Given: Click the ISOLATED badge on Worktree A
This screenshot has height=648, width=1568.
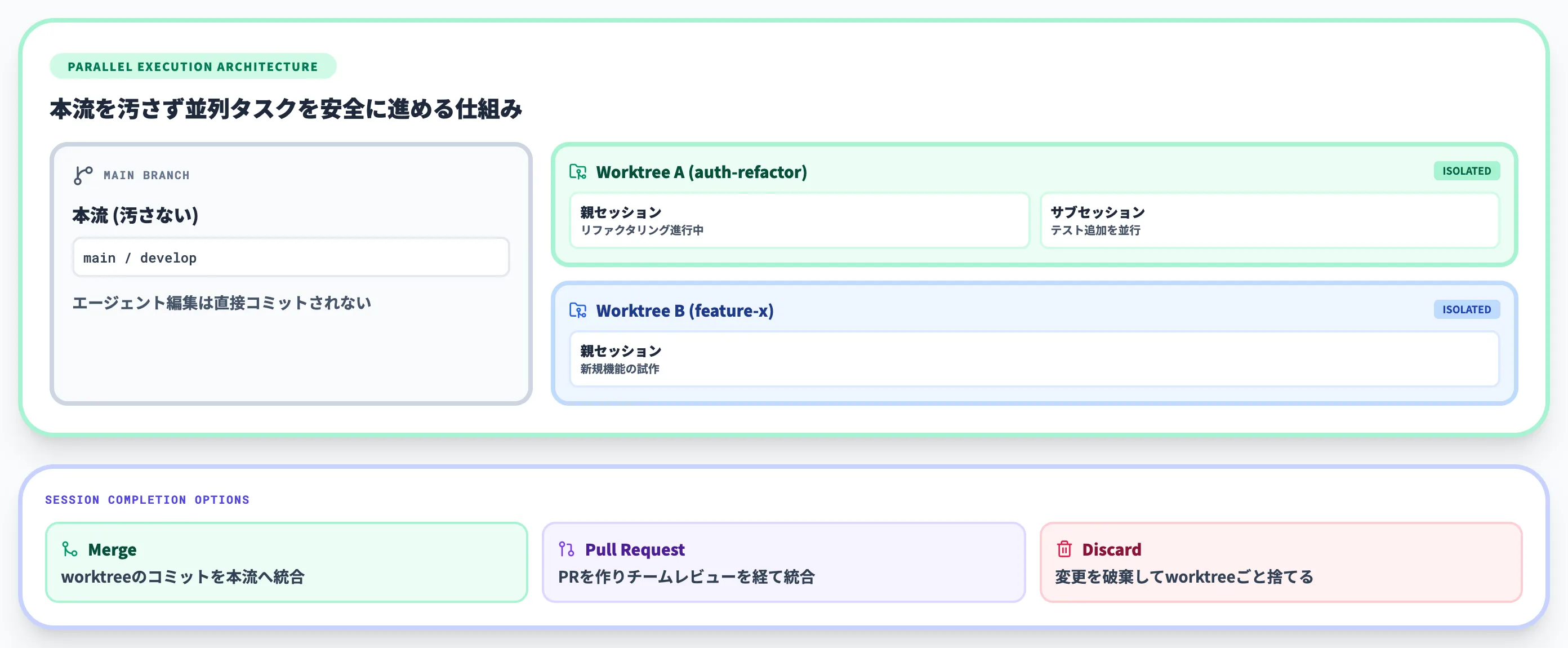Looking at the screenshot, I should click(x=1467, y=171).
